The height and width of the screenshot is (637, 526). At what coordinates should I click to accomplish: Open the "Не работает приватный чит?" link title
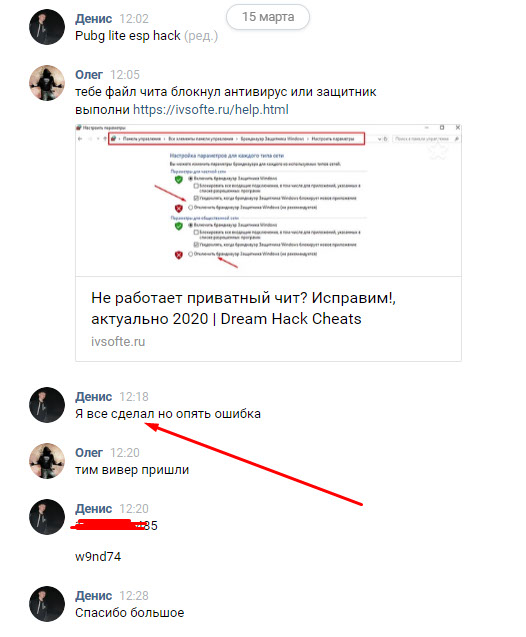pyautogui.click(x=243, y=308)
